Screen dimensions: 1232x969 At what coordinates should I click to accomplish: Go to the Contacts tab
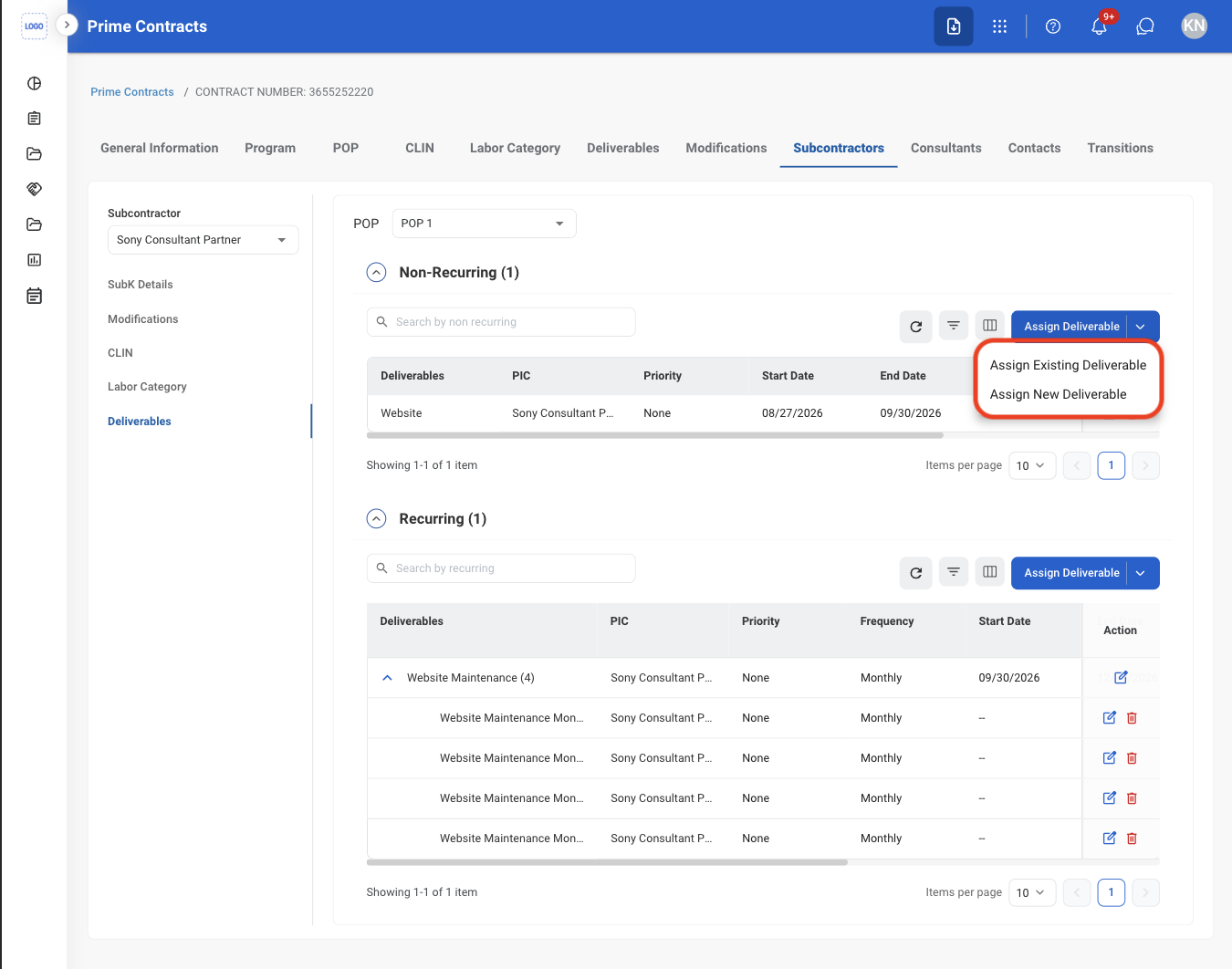click(1035, 148)
